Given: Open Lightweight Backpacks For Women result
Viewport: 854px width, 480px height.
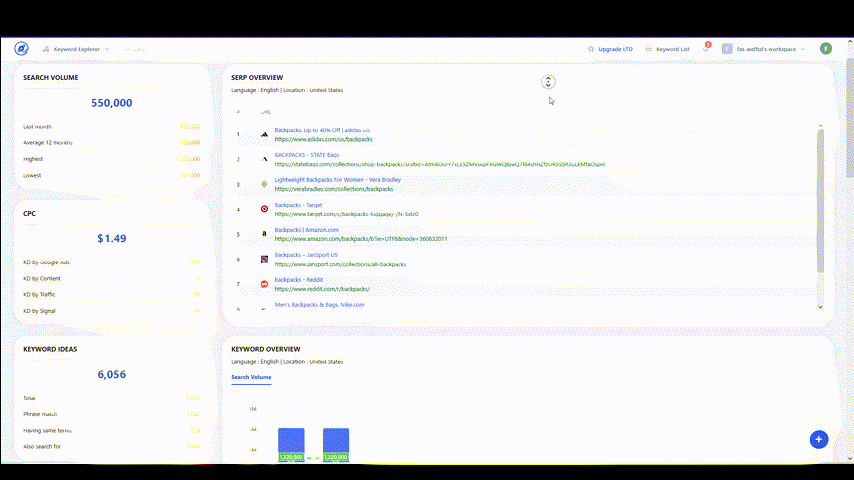Looking at the screenshot, I should tap(337, 180).
